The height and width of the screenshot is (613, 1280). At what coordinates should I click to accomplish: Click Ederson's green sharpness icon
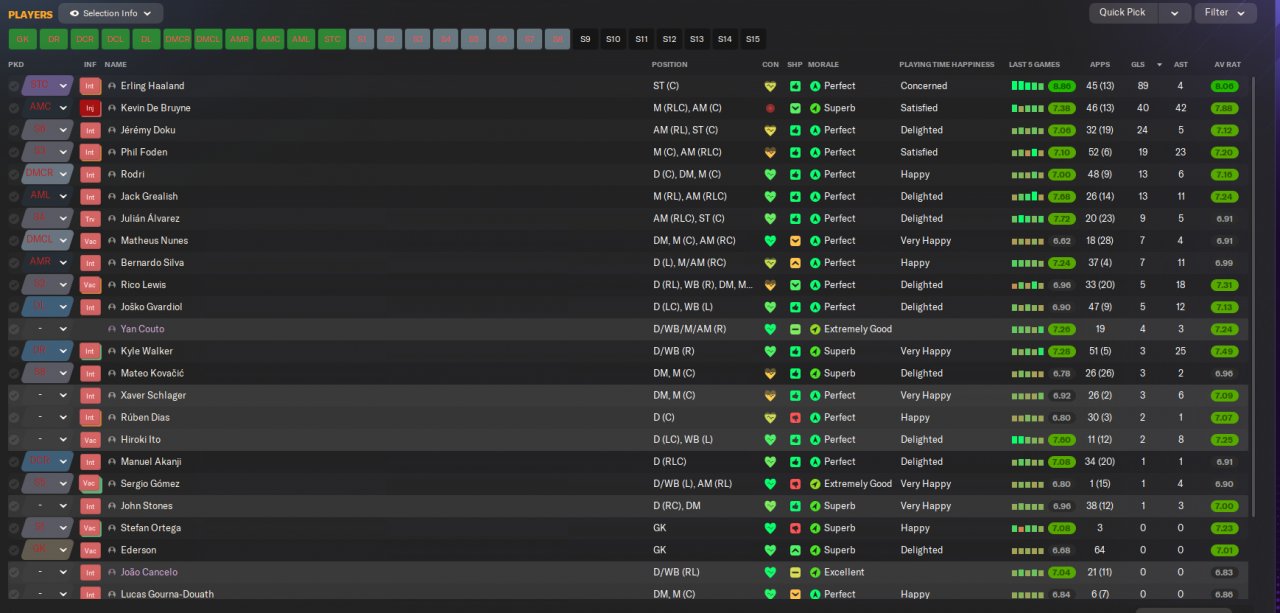(795, 550)
